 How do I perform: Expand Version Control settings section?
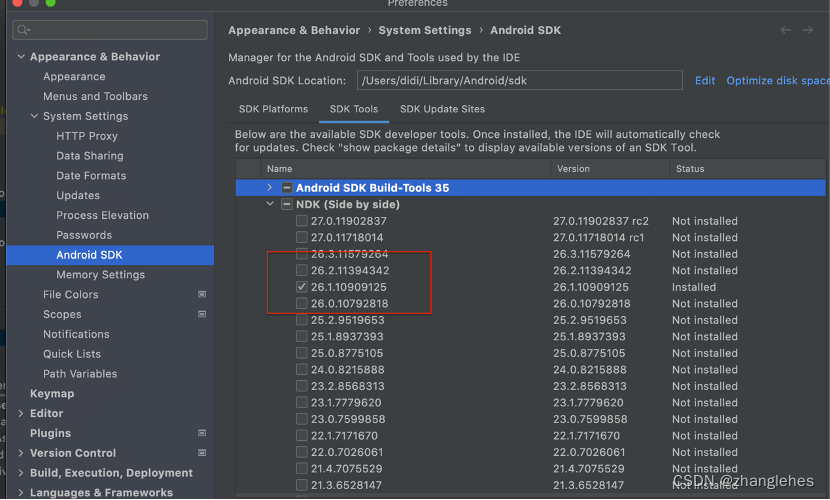pyautogui.click(x=21, y=453)
